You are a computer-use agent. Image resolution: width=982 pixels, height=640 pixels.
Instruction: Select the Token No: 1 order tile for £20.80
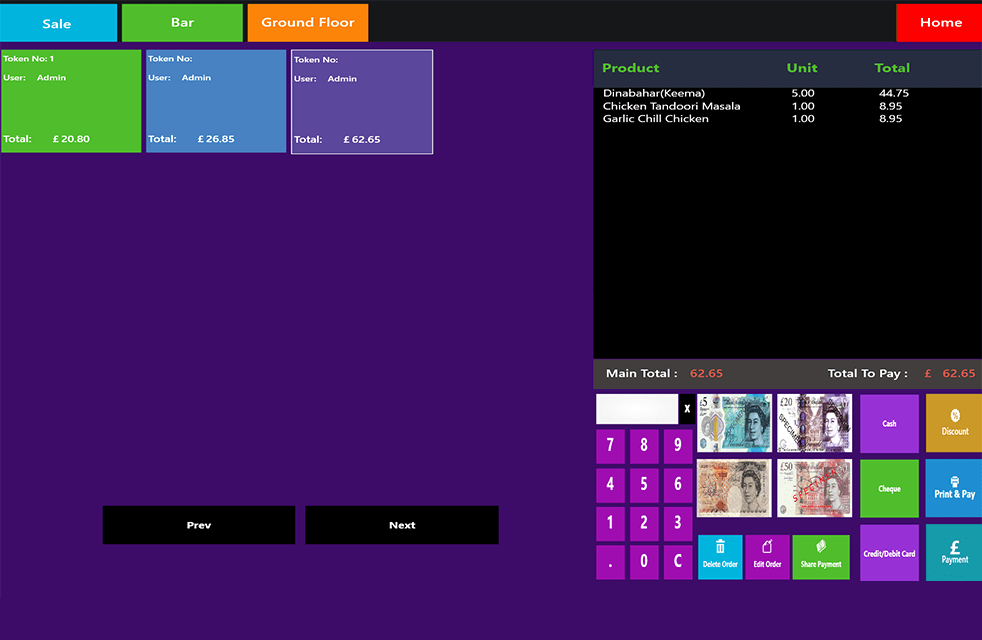[x=71, y=101]
